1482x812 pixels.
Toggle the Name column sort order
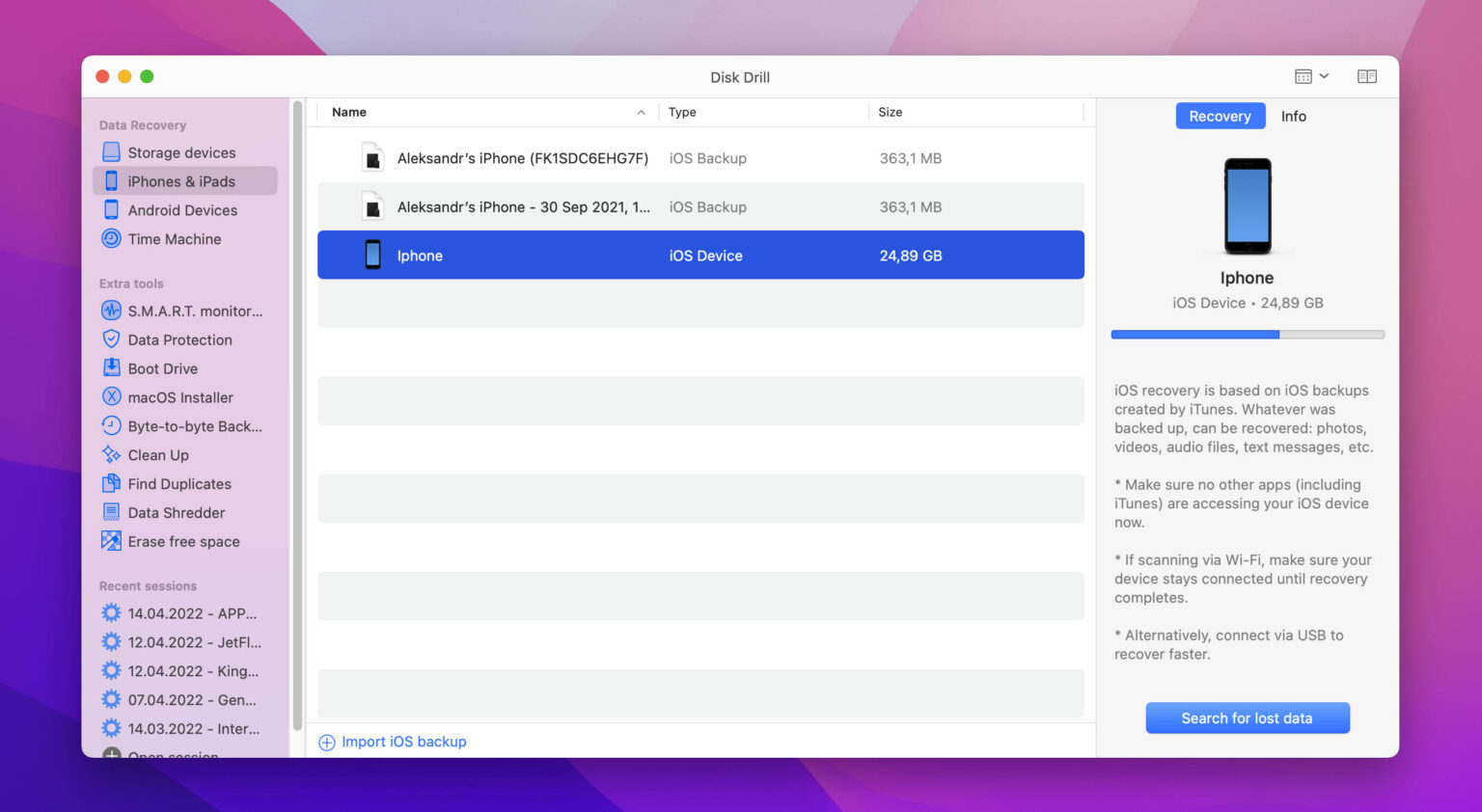coord(348,112)
